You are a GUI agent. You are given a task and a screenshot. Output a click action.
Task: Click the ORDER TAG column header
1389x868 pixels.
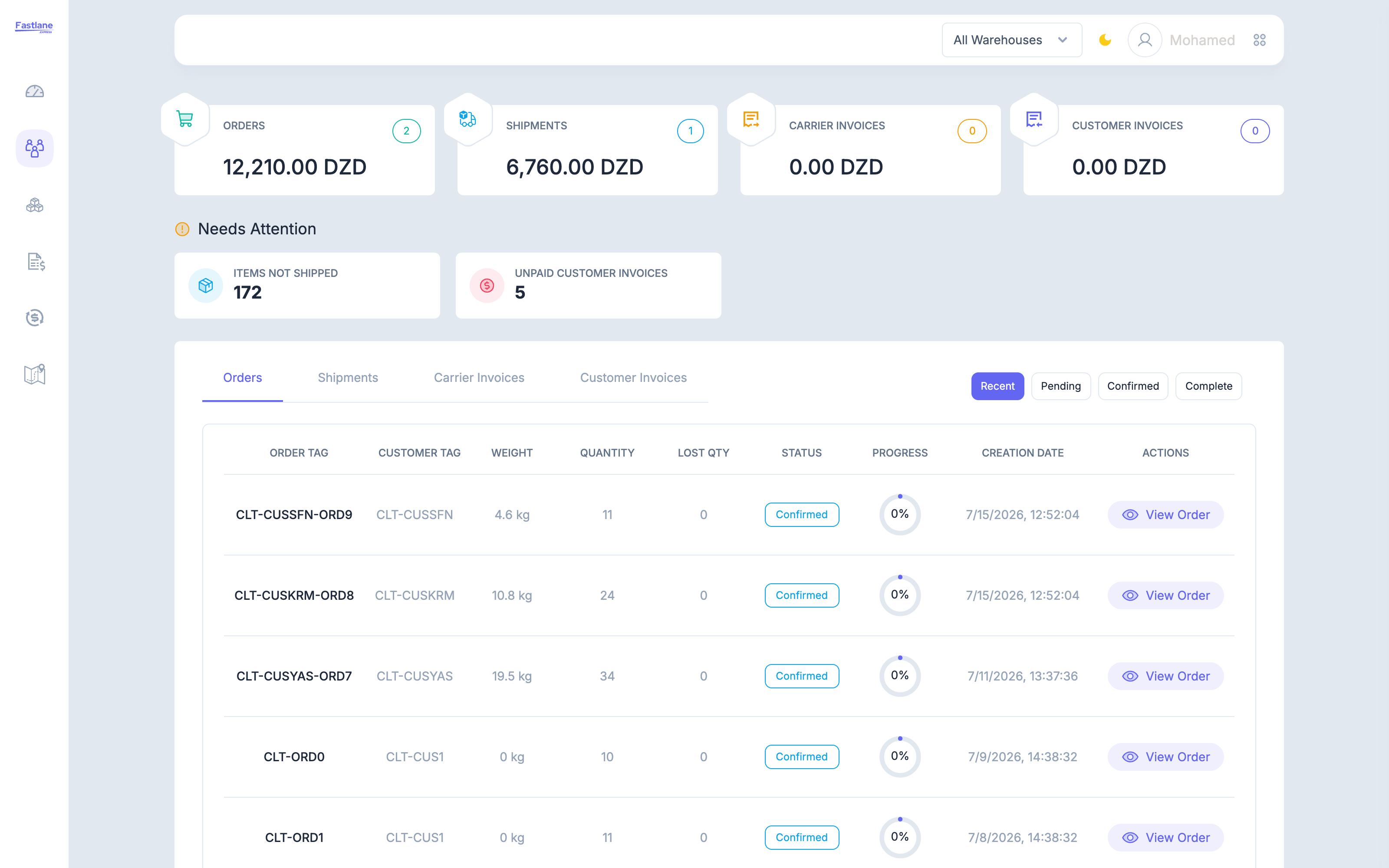299,453
